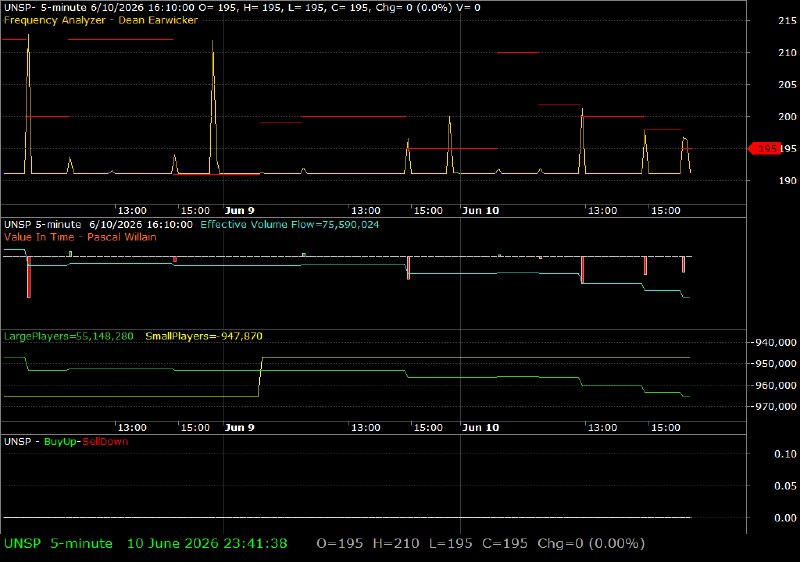
Task: Click the Effective Volume Flow=75,590,024 readout
Action: click(290, 224)
